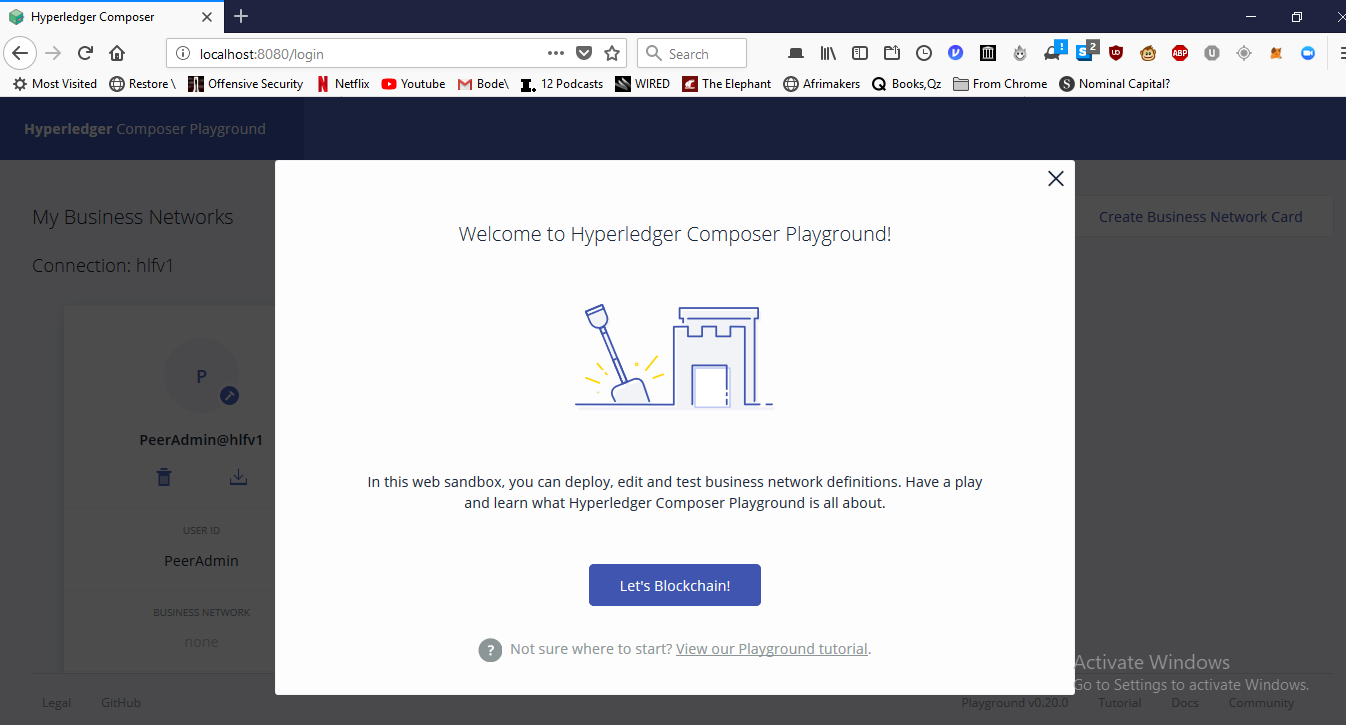Open the Adblock Plus extension

pyautogui.click(x=1180, y=52)
